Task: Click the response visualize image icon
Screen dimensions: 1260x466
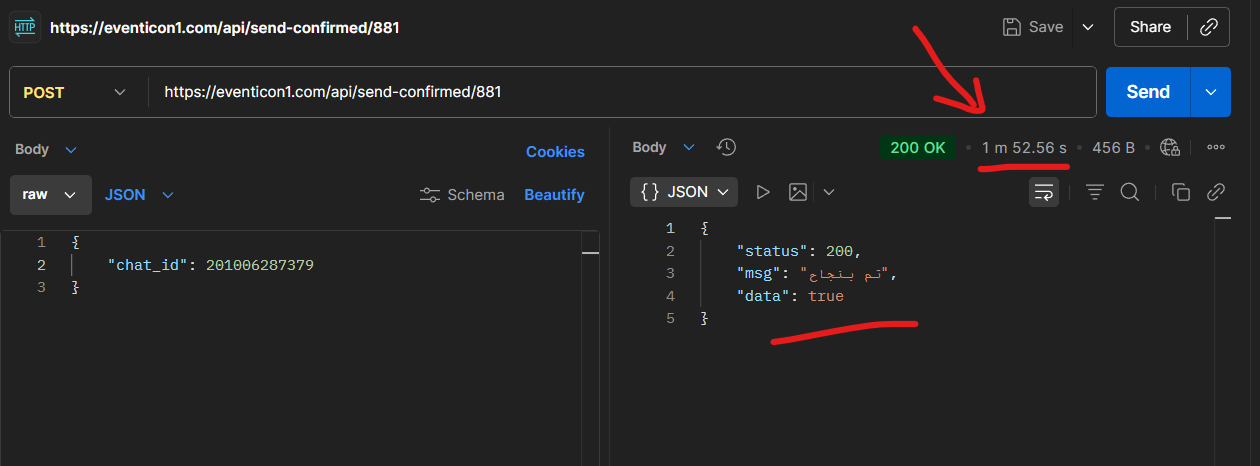Action: 798,192
